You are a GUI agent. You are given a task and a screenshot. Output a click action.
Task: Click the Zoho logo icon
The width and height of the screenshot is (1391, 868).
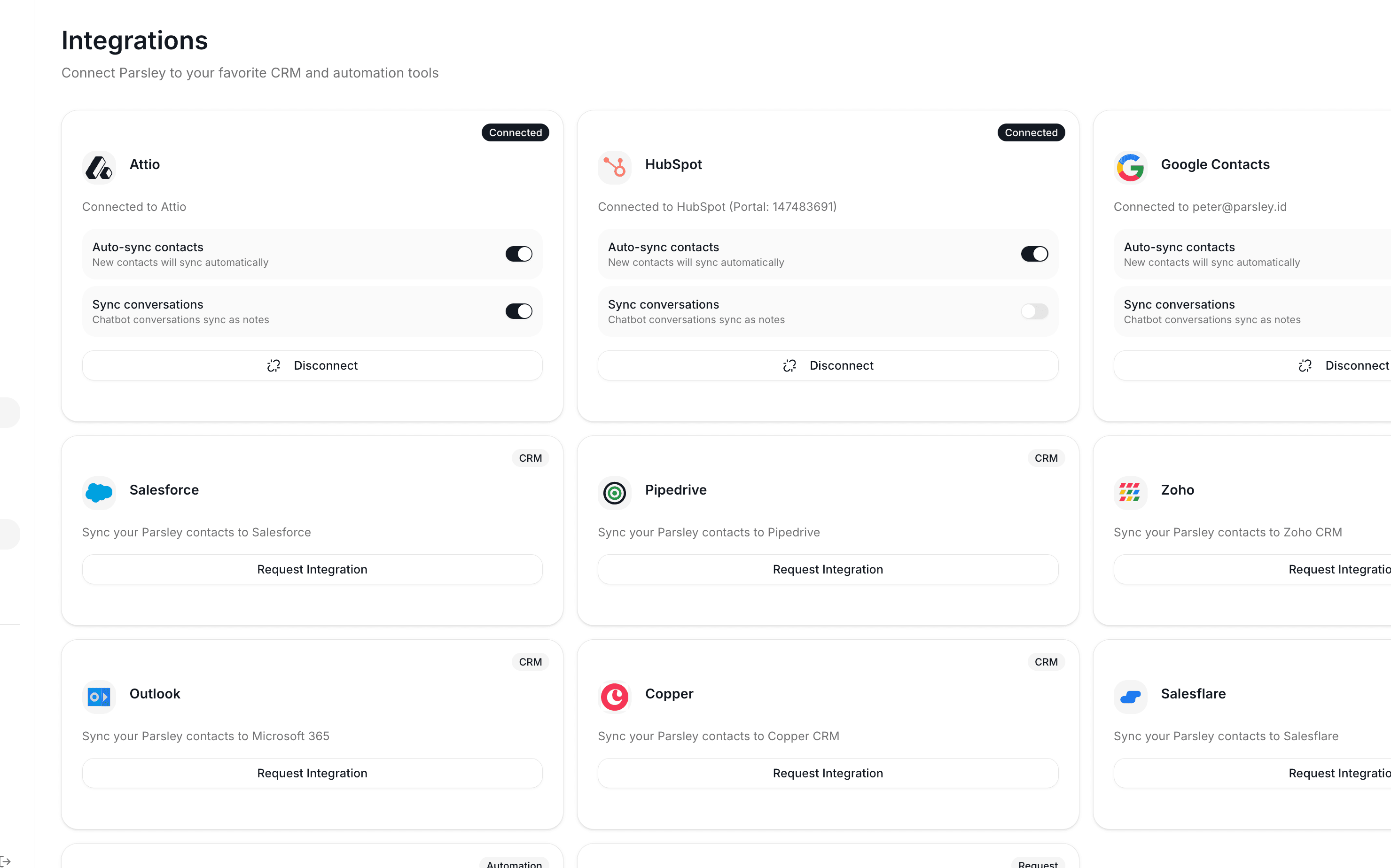[1130, 493]
